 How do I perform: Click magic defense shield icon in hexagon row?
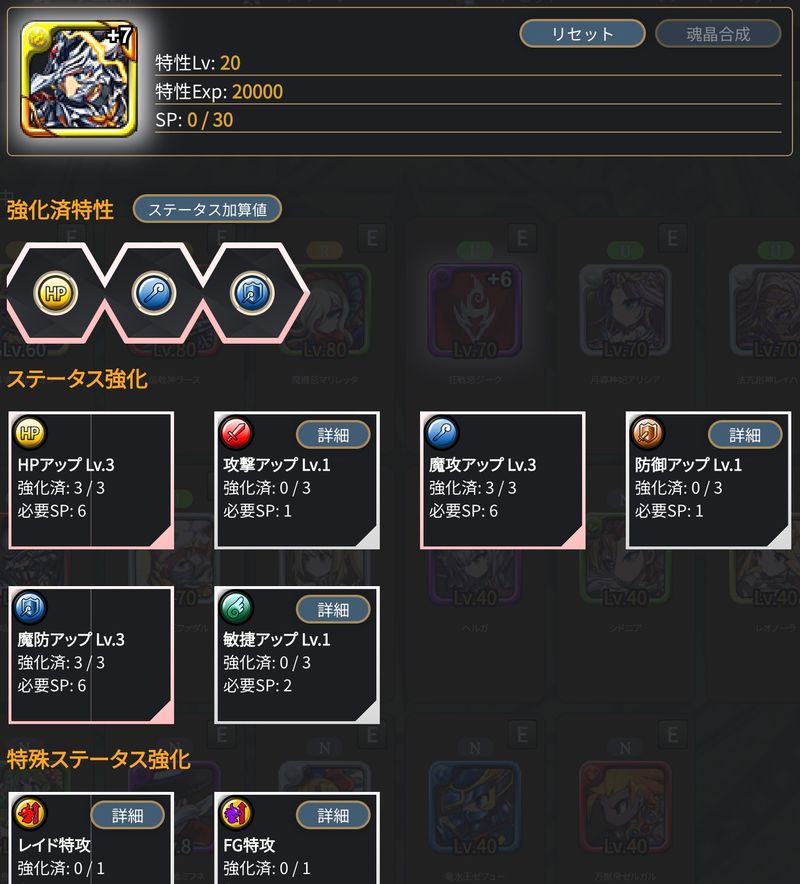coord(252,293)
